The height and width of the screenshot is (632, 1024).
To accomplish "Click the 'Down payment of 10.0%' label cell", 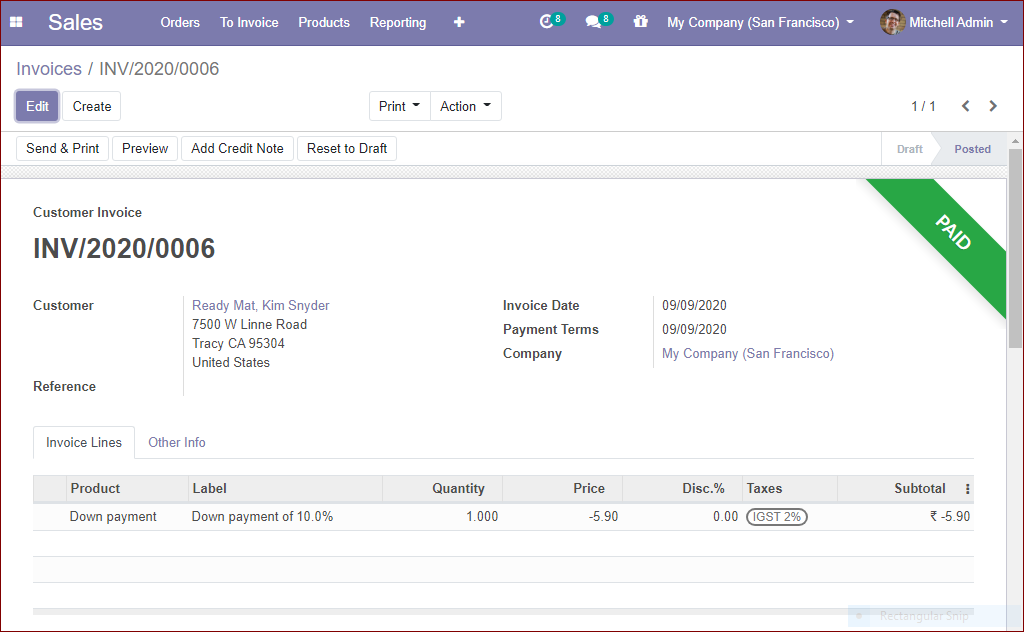I will click(x=262, y=517).
